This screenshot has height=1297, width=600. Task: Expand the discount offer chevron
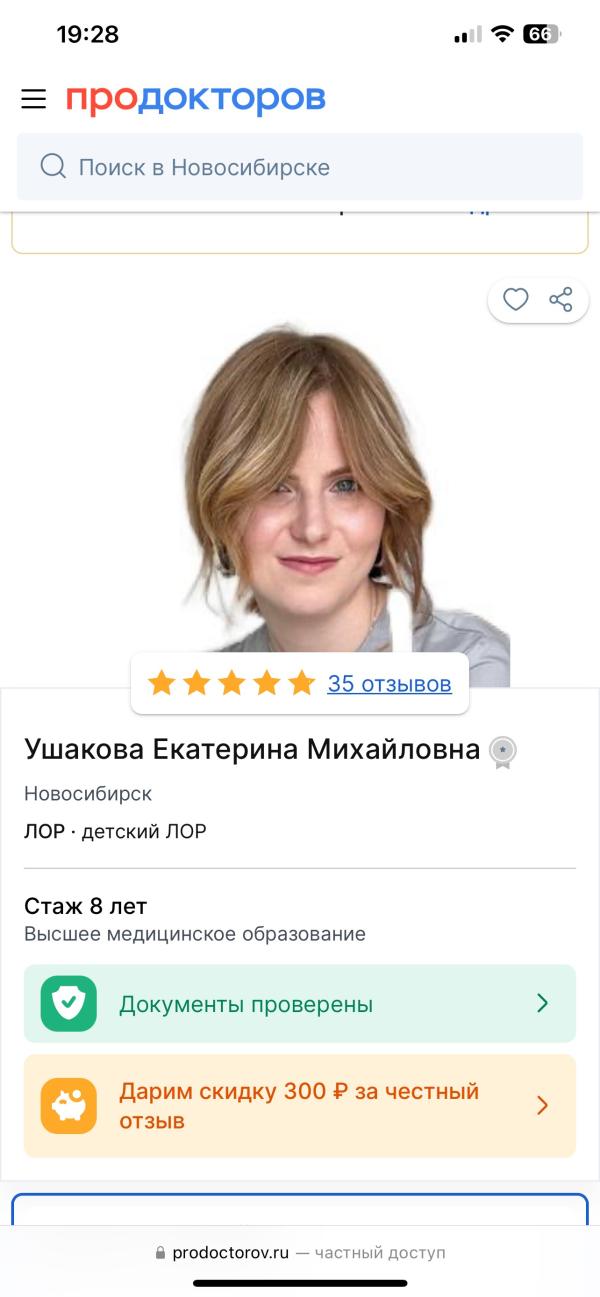[x=542, y=1105]
